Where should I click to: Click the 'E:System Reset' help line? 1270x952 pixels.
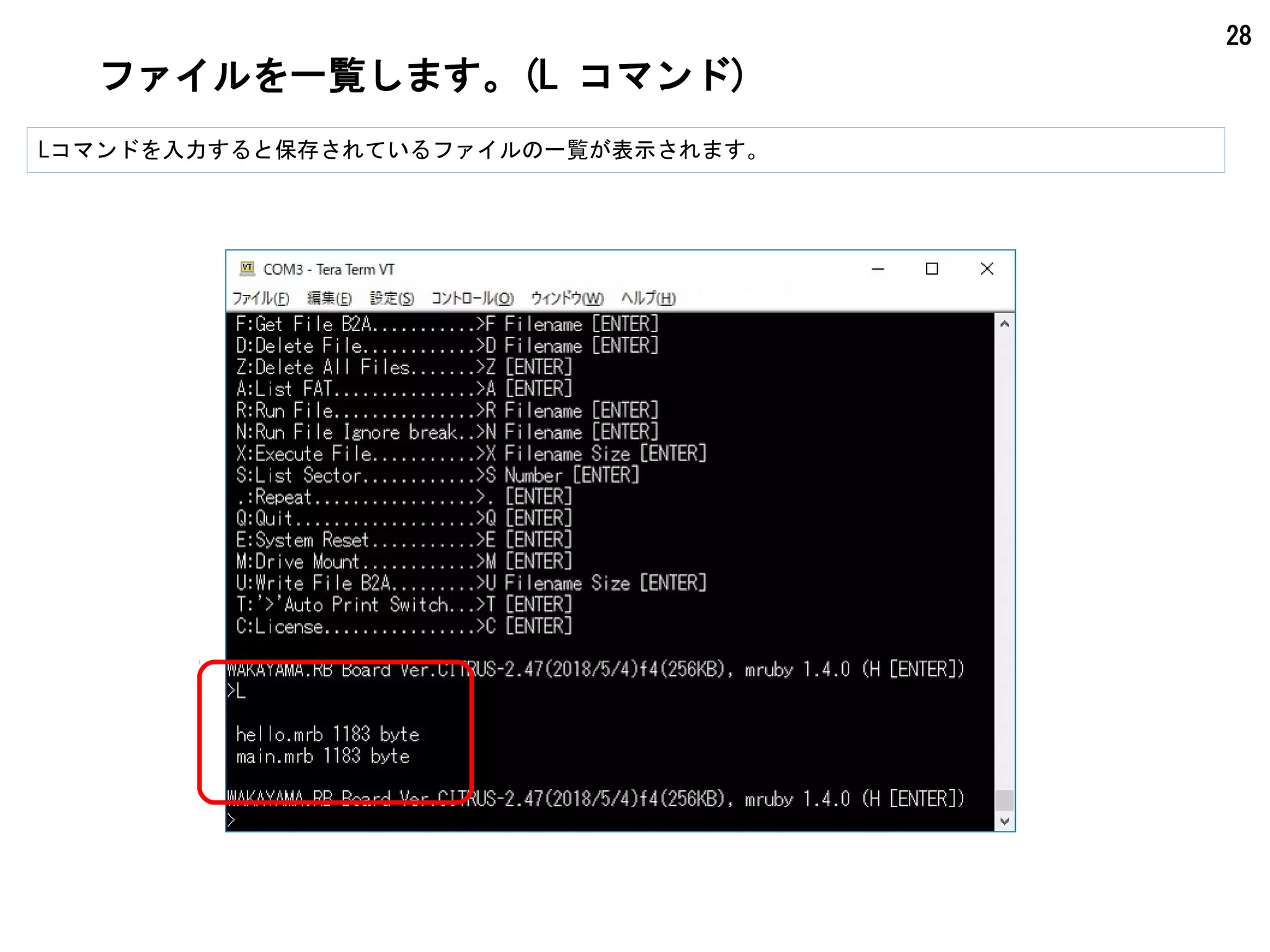click(404, 540)
